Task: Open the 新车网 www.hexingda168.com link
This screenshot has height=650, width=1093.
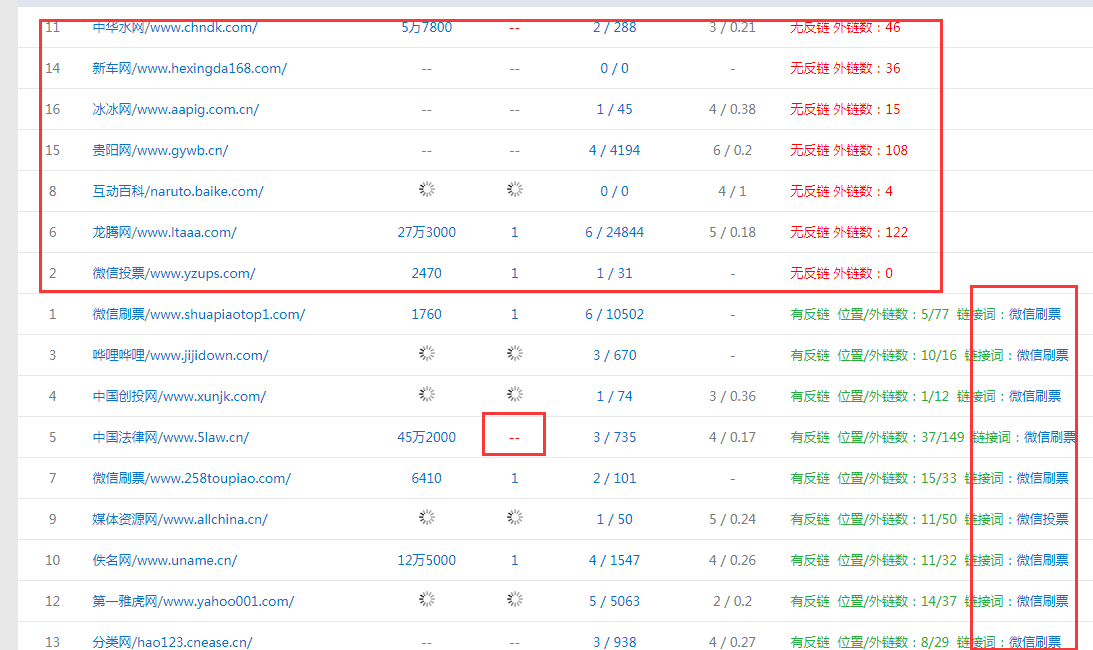Action: [189, 68]
